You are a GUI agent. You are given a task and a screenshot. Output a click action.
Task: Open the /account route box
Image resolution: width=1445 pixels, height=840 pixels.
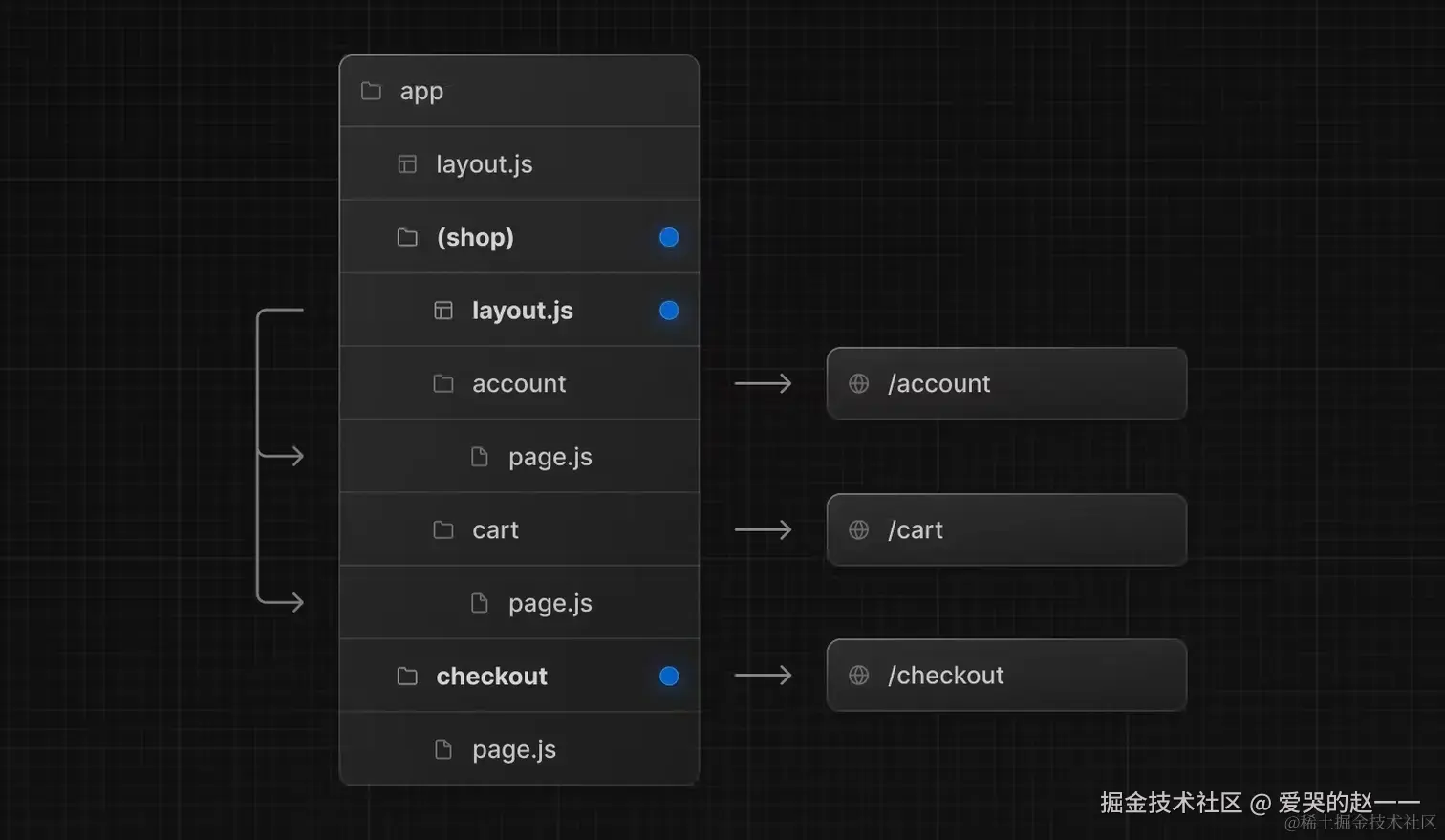(x=1006, y=383)
